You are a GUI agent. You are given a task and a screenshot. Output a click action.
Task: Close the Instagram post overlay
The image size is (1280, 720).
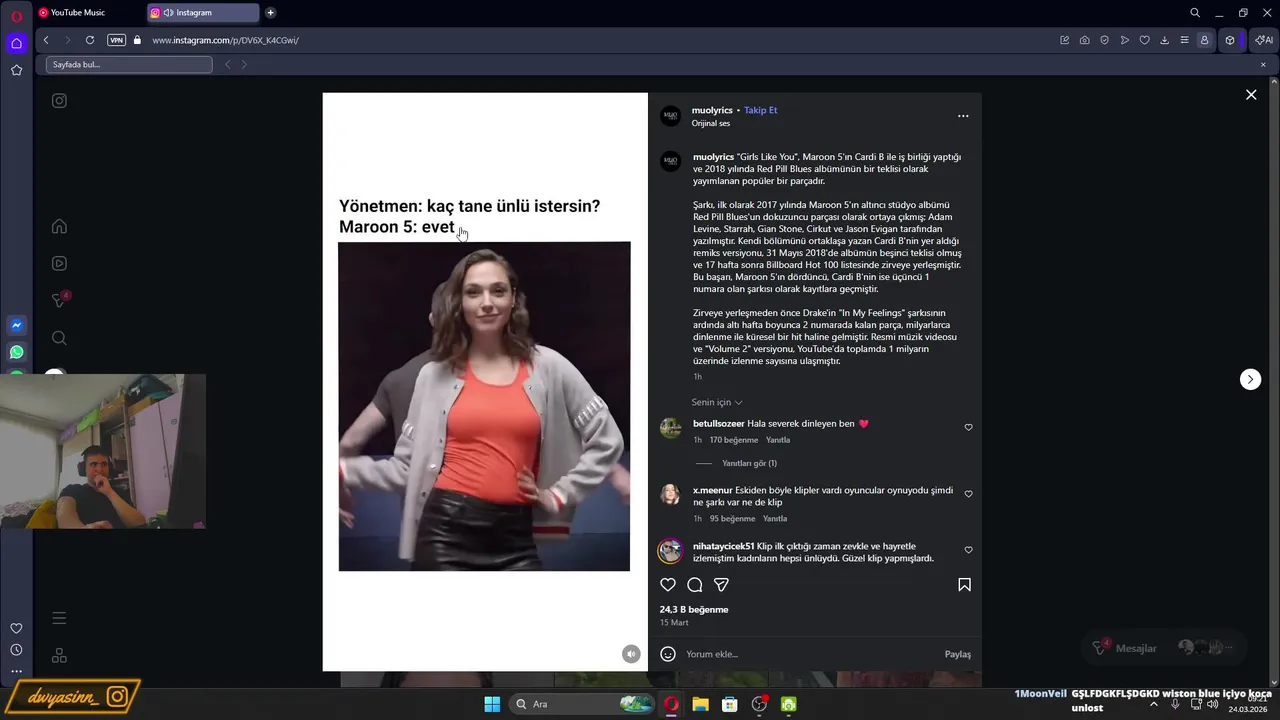tap(1251, 95)
